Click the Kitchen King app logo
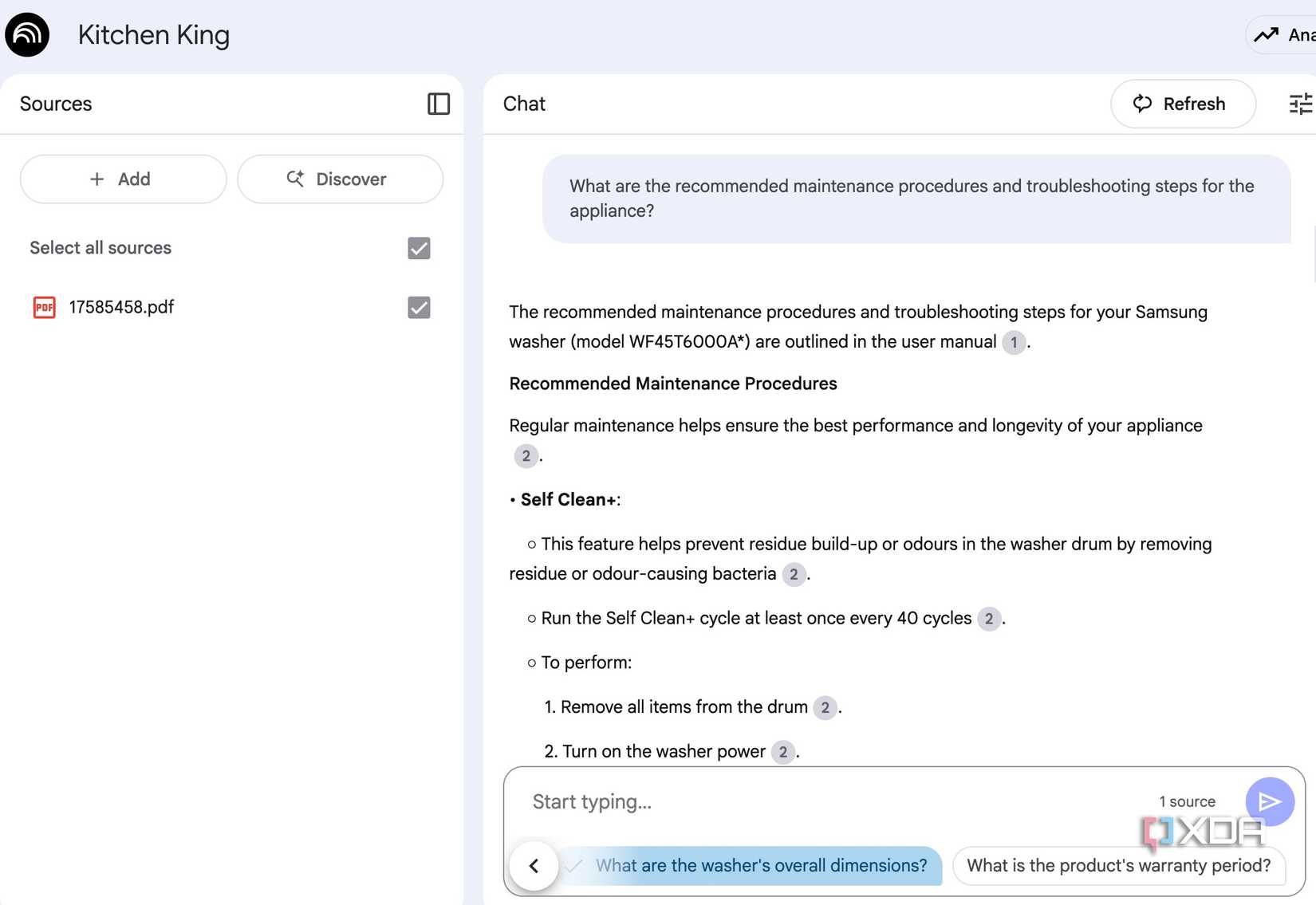This screenshot has width=1316, height=905. 26,34
